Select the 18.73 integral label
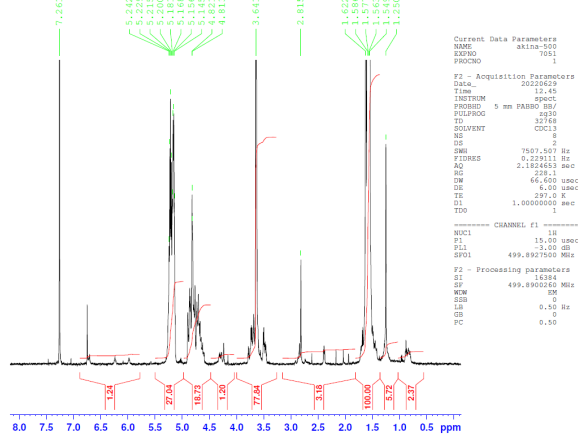Viewport: 585px width, 437px height. point(198,395)
